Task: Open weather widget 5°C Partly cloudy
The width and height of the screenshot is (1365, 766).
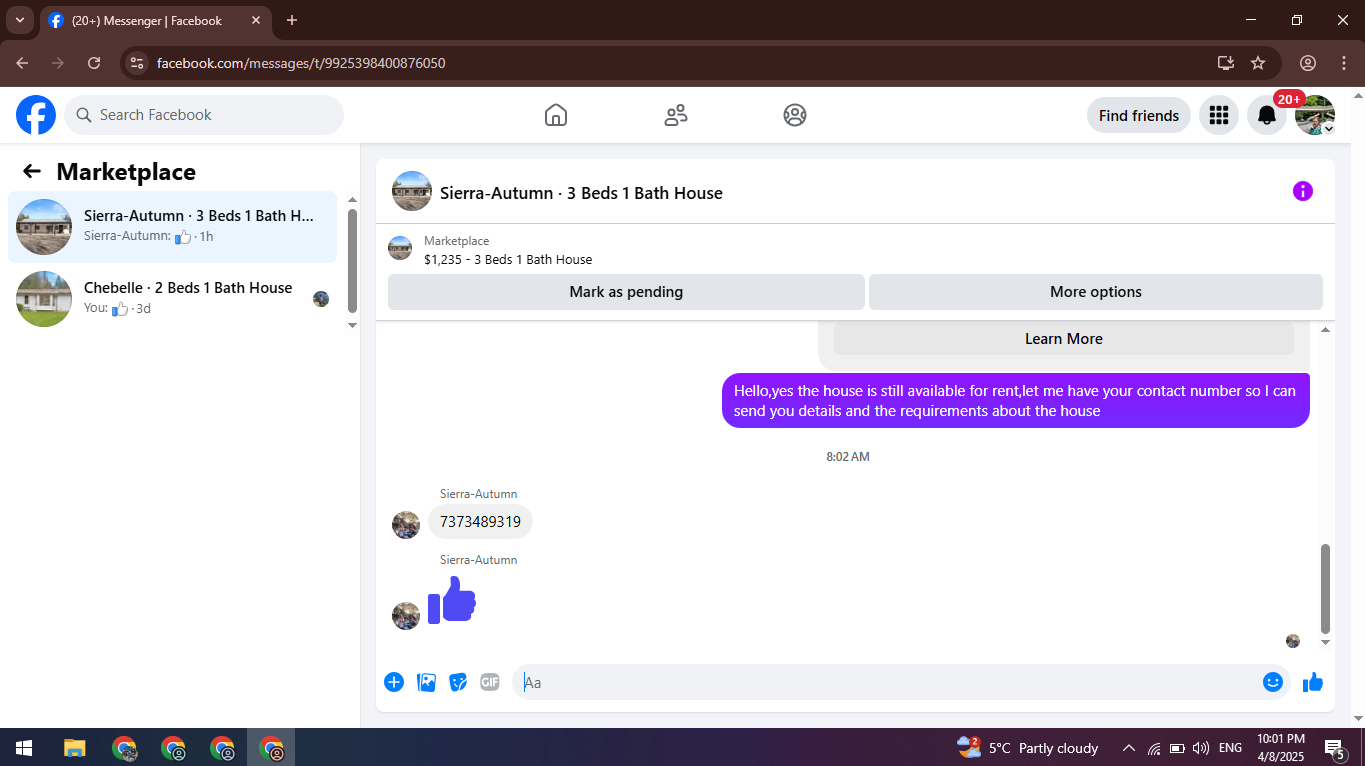Action: click(1028, 747)
